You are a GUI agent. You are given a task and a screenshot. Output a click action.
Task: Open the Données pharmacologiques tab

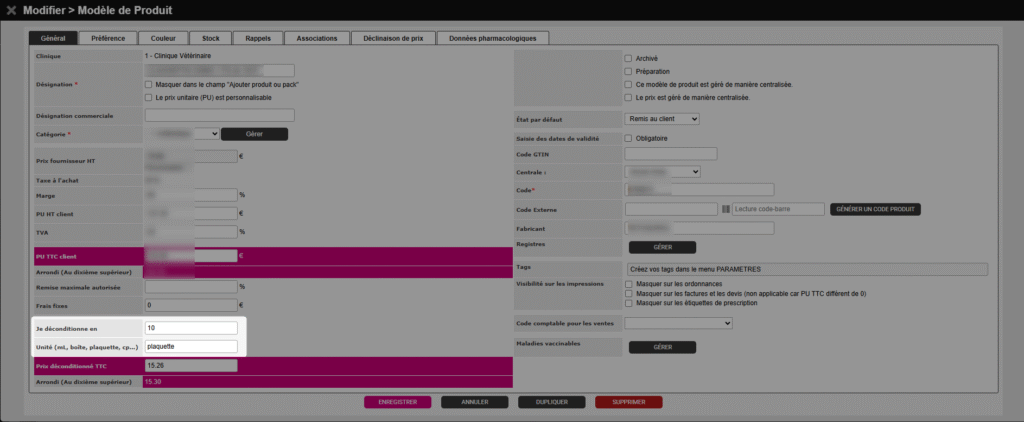tap(493, 38)
